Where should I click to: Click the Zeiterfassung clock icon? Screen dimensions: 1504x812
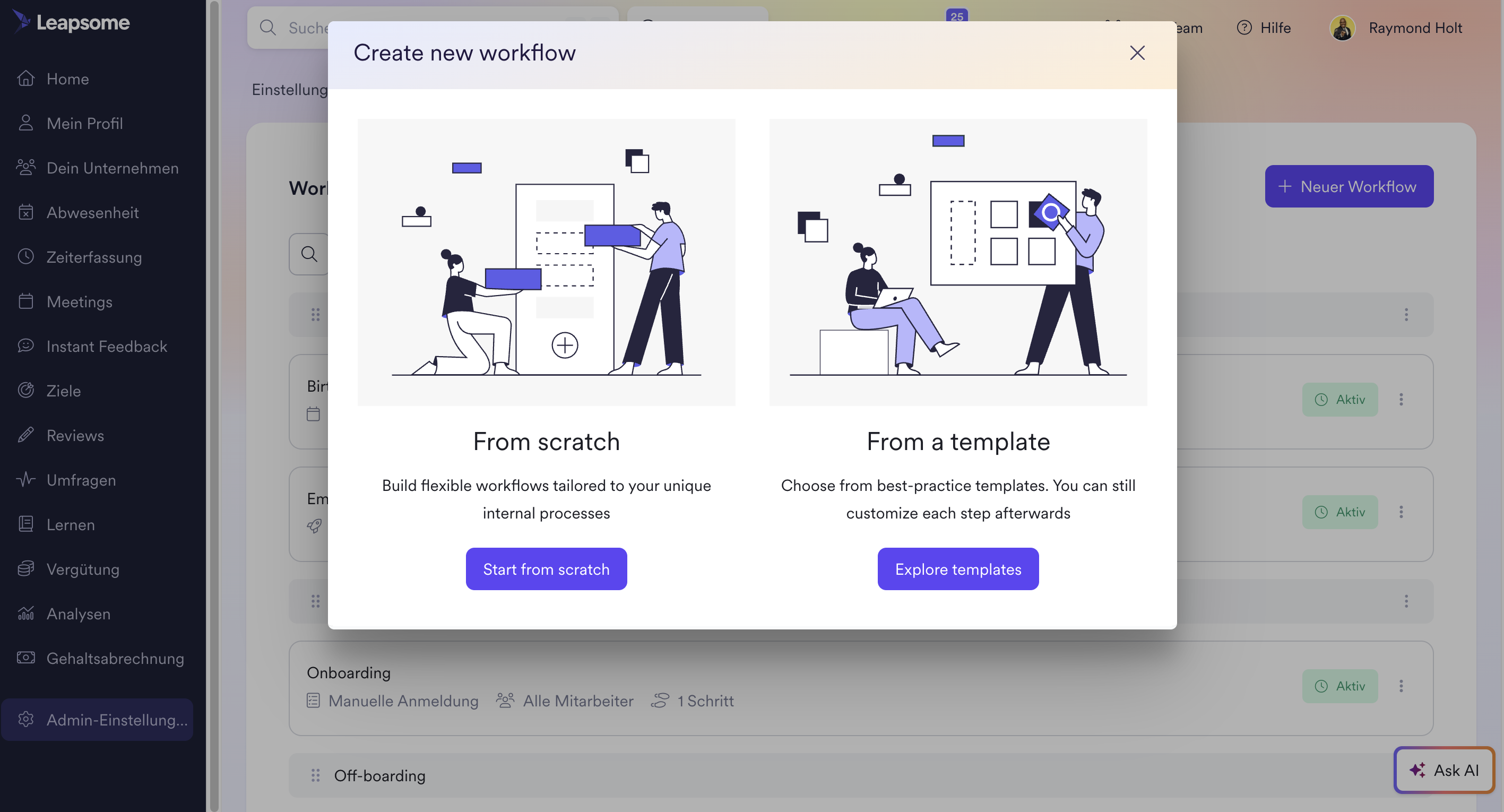pyautogui.click(x=25, y=257)
